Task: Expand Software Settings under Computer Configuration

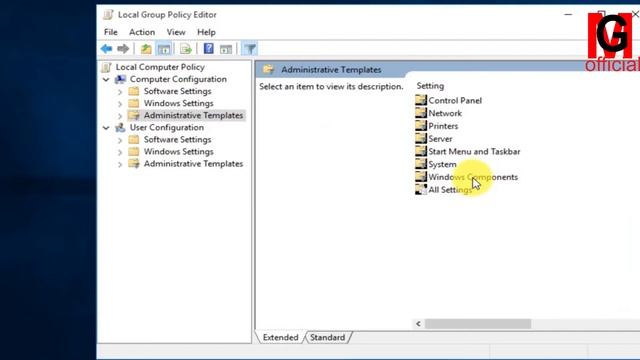Action: 120,92
